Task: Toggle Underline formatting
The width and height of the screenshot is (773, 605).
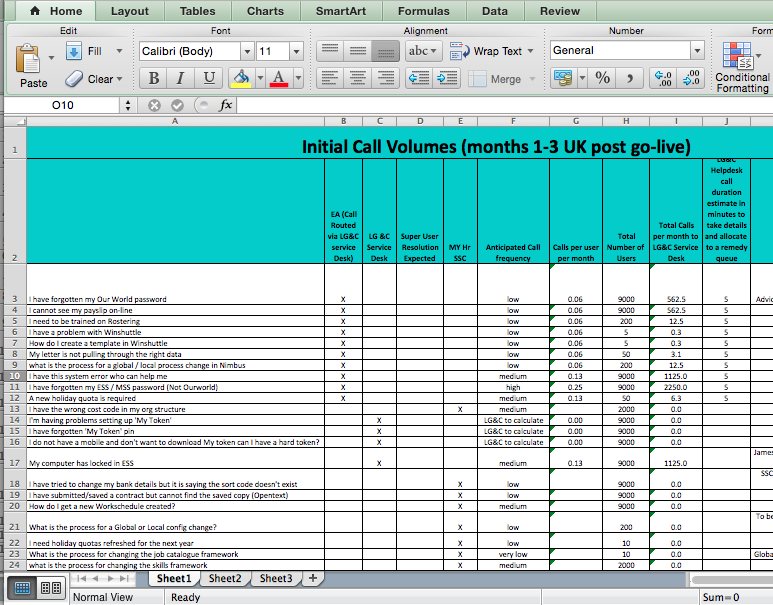Action: tap(209, 78)
